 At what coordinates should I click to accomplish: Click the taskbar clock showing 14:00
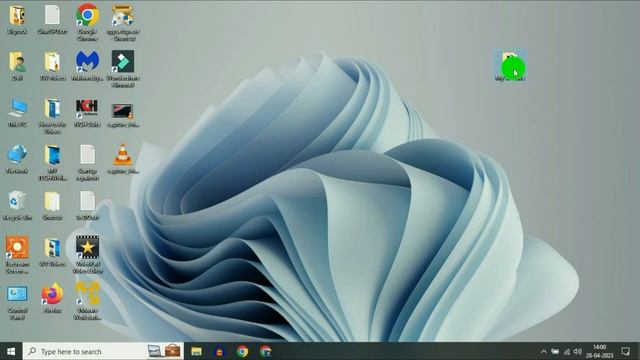click(x=600, y=351)
